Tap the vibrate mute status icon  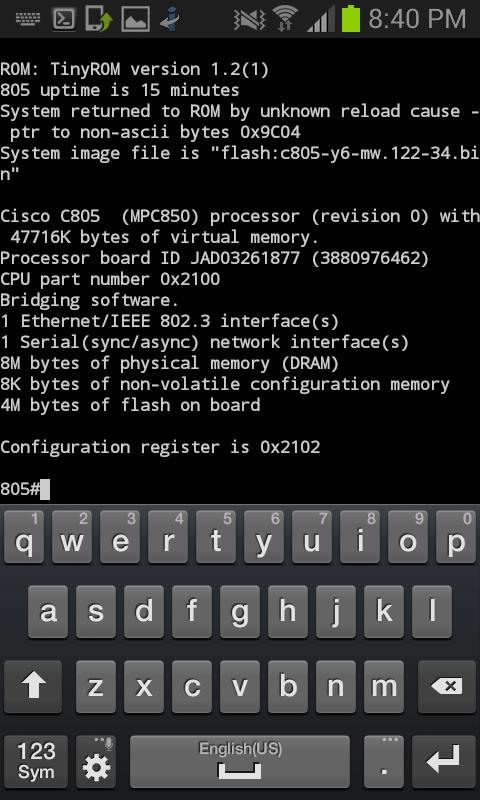click(x=249, y=19)
